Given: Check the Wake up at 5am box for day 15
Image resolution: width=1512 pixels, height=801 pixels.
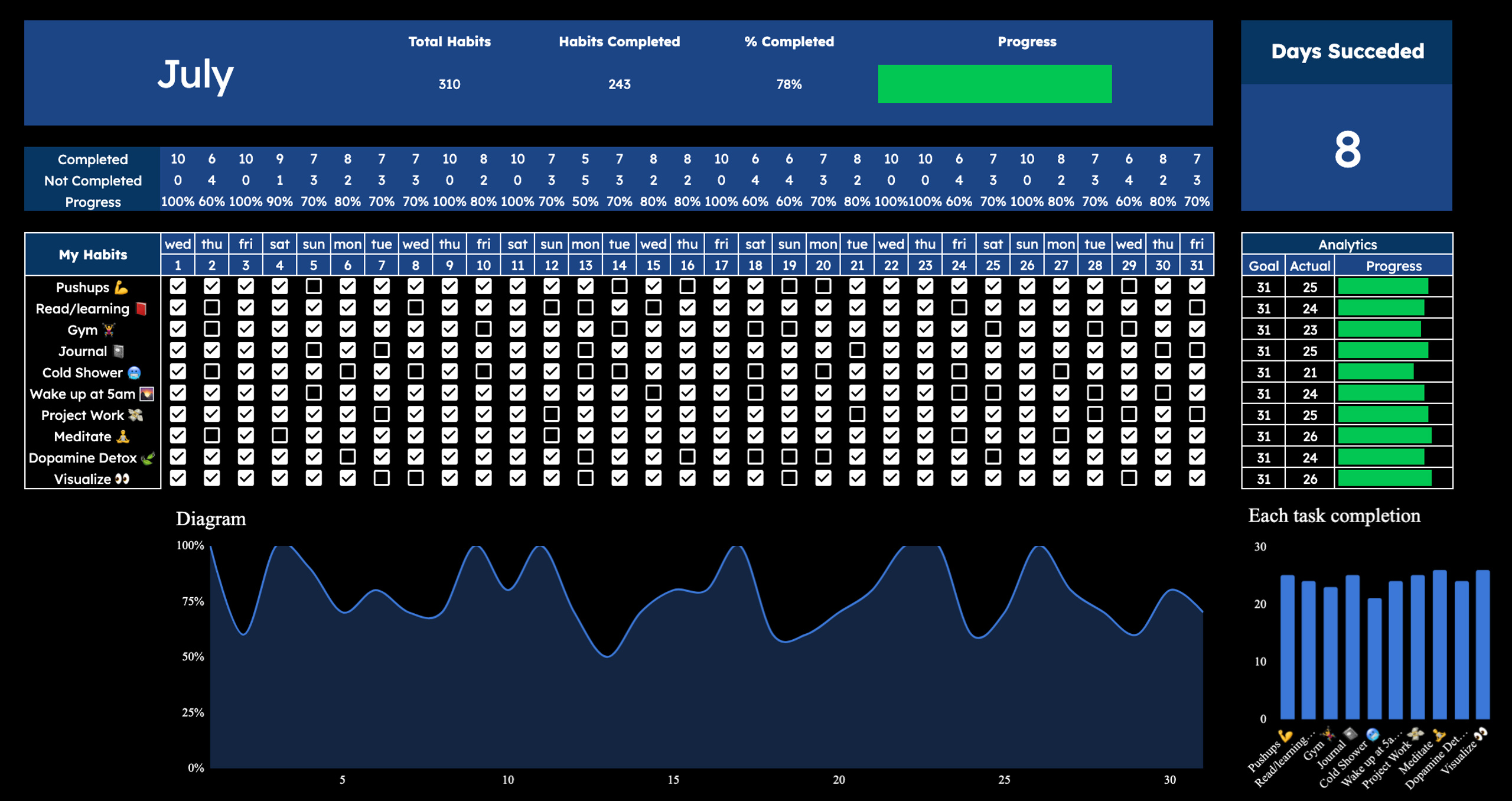Looking at the screenshot, I should [x=653, y=393].
